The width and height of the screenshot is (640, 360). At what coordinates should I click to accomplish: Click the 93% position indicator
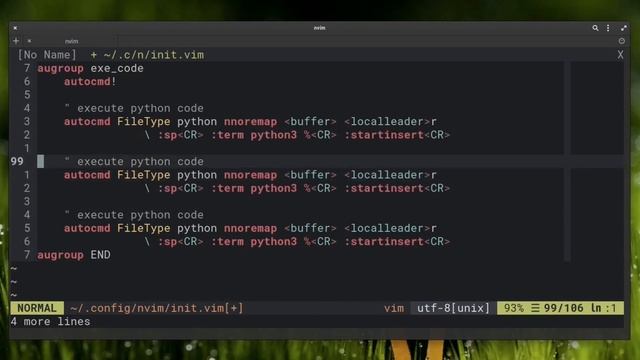[x=514, y=308]
